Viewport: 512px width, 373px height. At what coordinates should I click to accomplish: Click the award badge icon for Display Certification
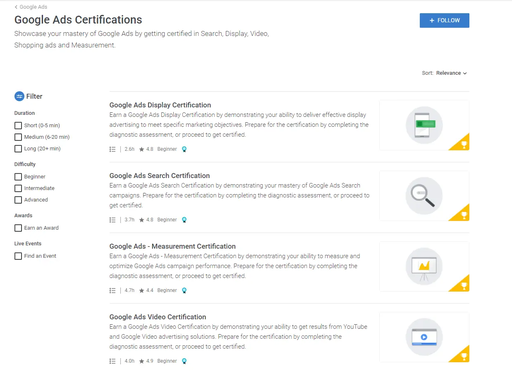(184, 149)
